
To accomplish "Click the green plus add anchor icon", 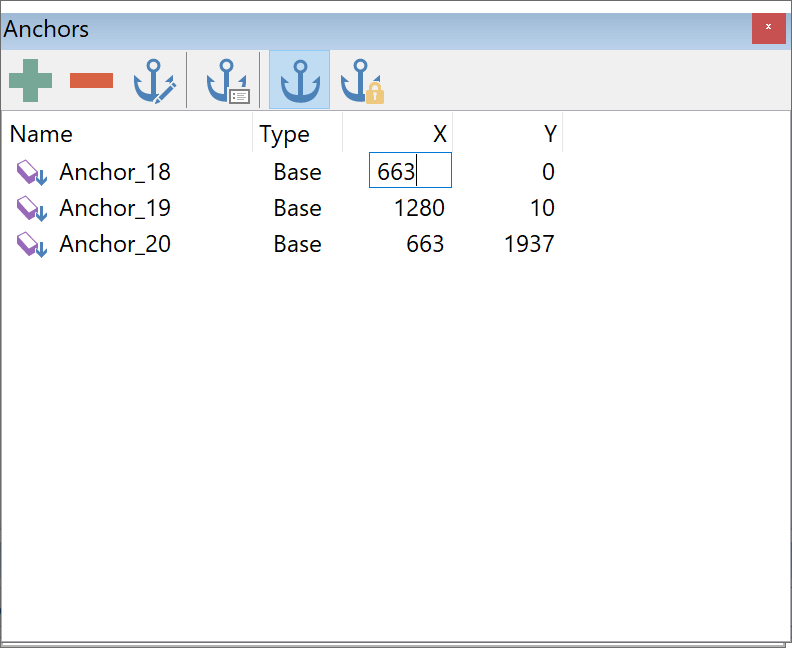I will 30,80.
